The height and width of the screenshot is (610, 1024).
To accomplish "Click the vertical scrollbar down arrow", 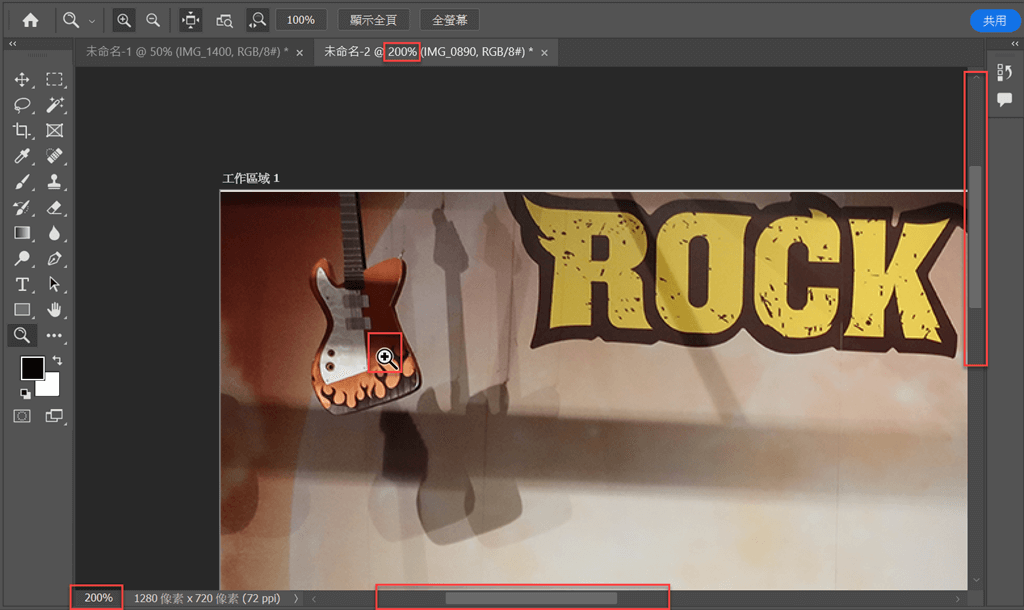I will pos(976,580).
